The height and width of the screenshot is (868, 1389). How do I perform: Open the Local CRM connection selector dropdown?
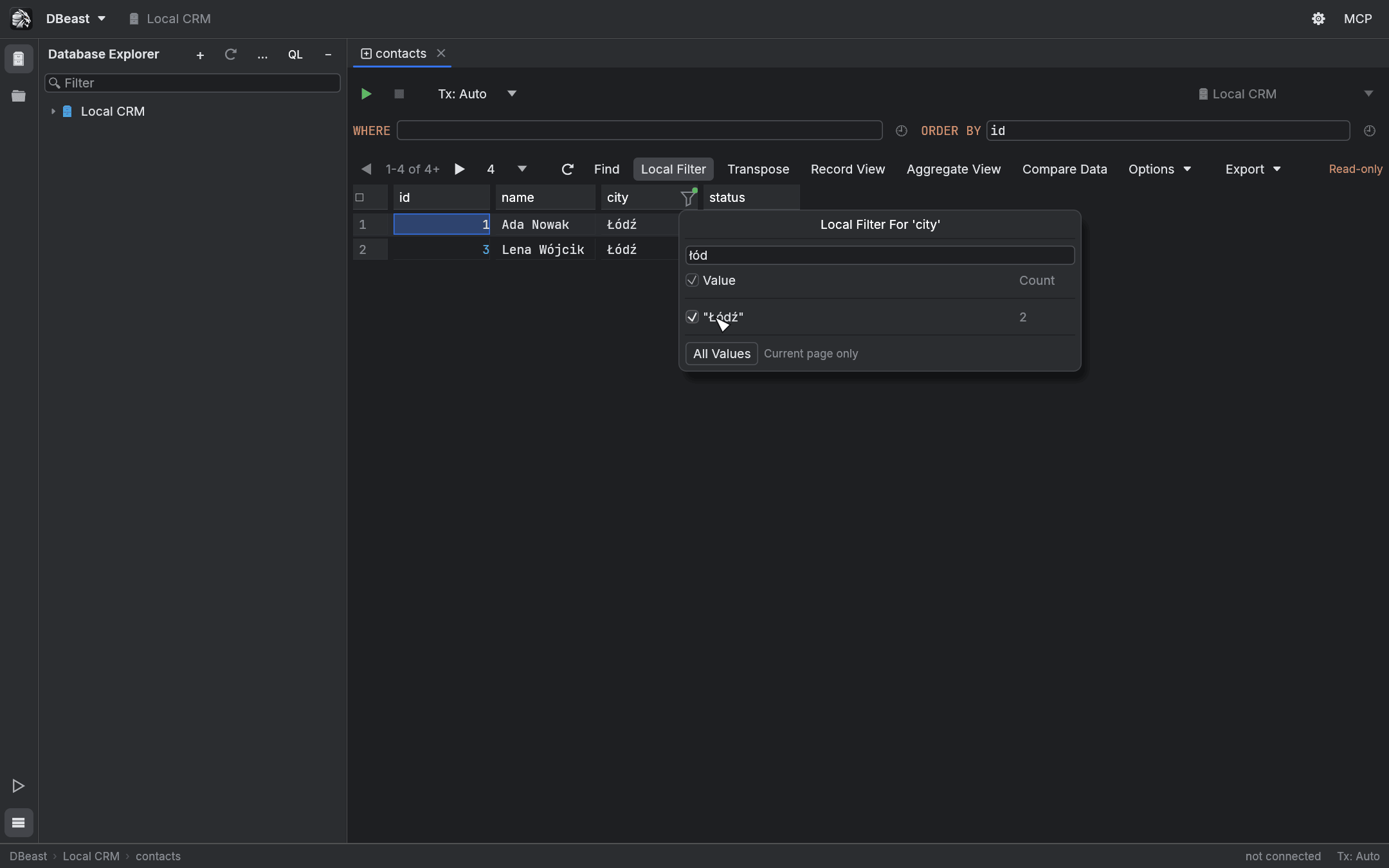[x=1285, y=94]
